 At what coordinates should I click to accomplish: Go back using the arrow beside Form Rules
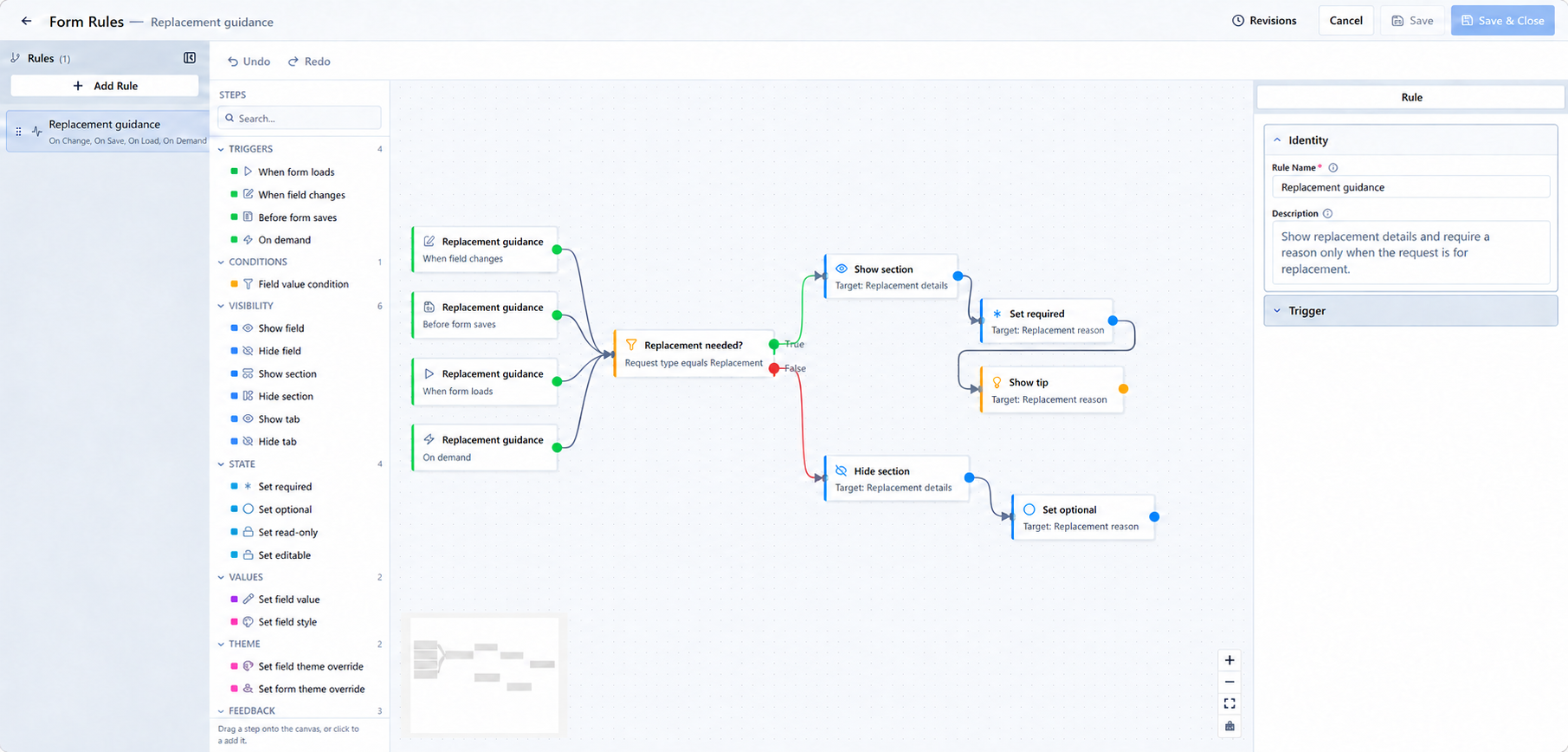27,21
